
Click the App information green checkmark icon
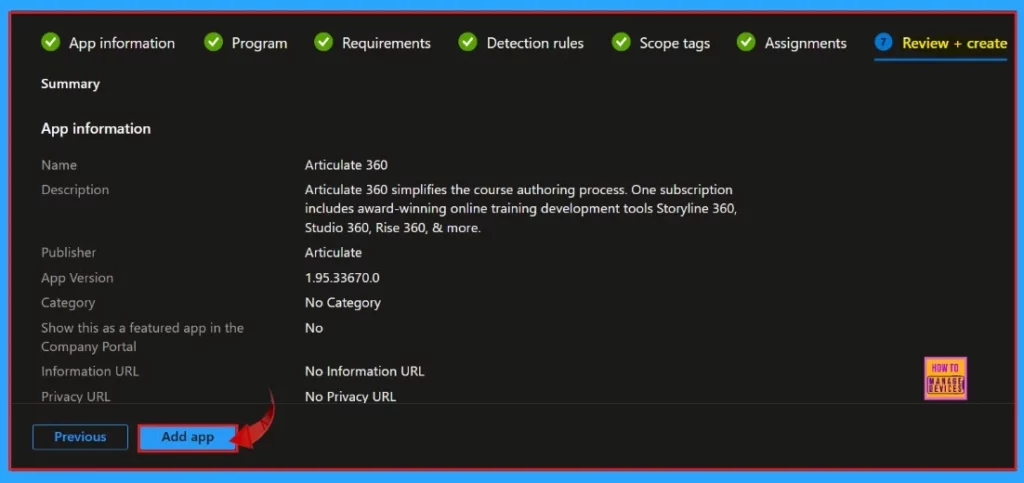[50, 43]
